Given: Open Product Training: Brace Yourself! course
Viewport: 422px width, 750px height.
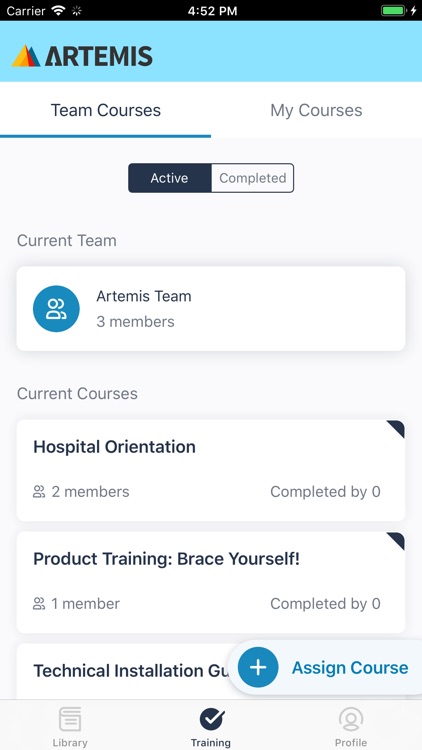Looking at the screenshot, I should pyautogui.click(x=211, y=582).
